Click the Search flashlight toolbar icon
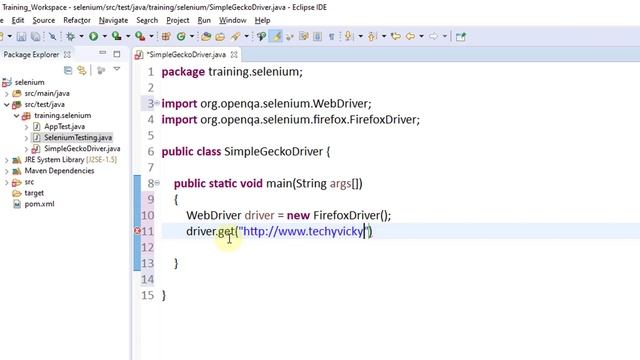 point(236,37)
